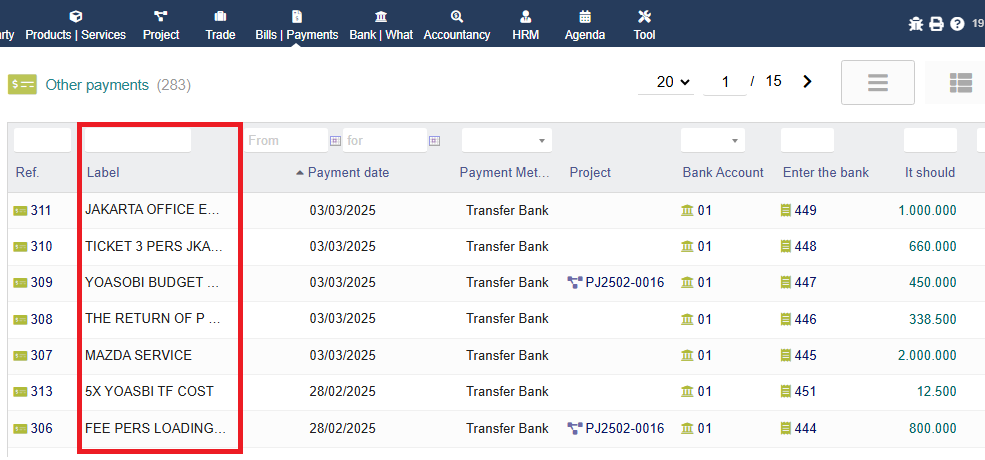Click the printer icon in top bar
The width and height of the screenshot is (985, 460).
coord(936,24)
